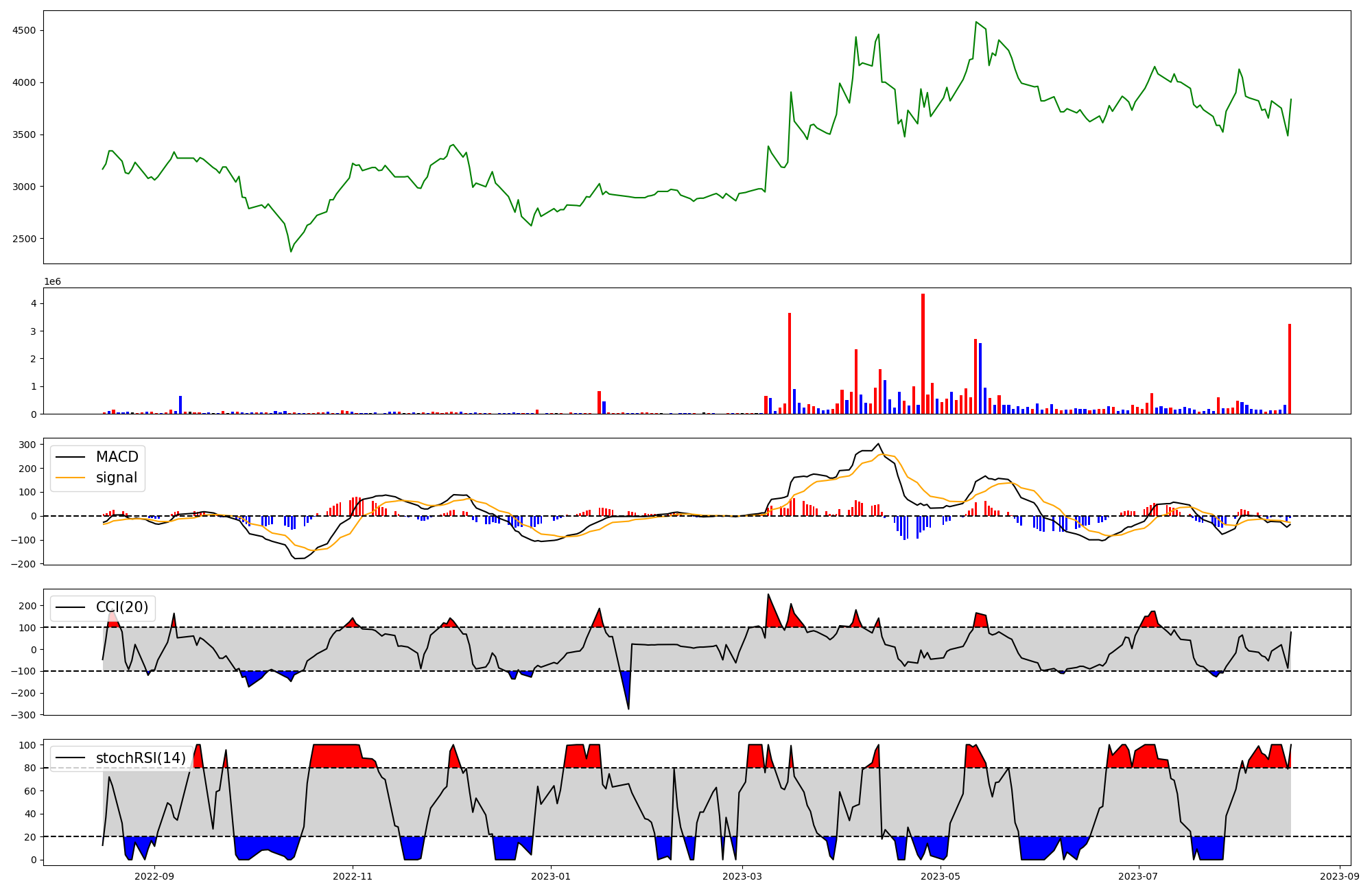
Task: Click the MACD legend label
Action: (117, 457)
